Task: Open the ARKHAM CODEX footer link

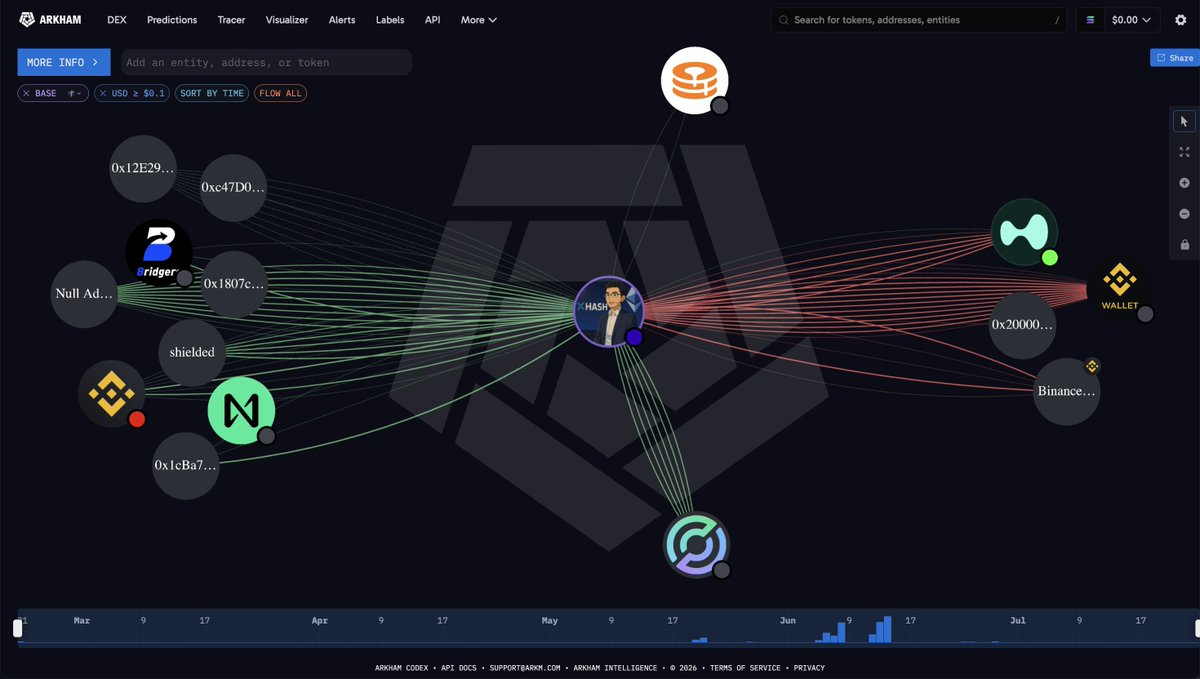Action: pyautogui.click(x=403, y=667)
